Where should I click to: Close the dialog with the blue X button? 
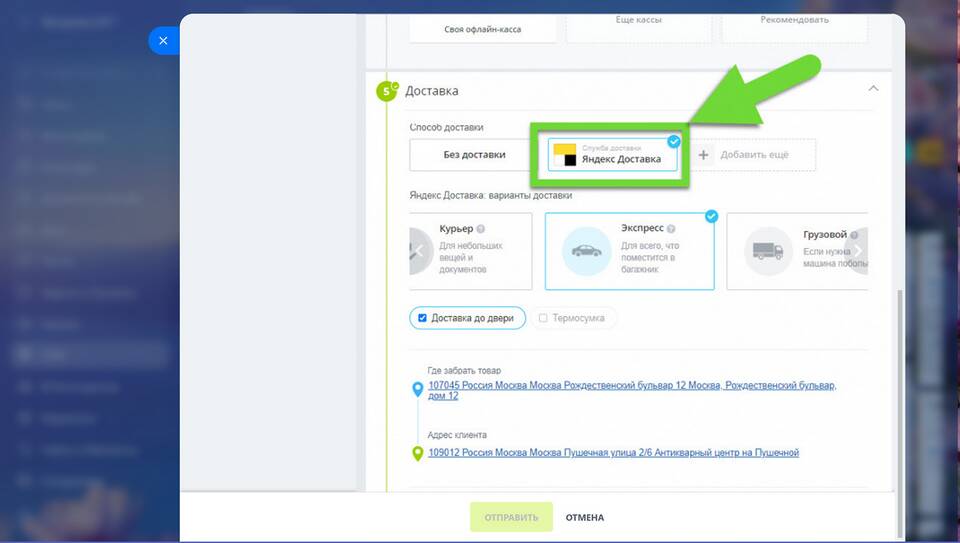[163, 41]
